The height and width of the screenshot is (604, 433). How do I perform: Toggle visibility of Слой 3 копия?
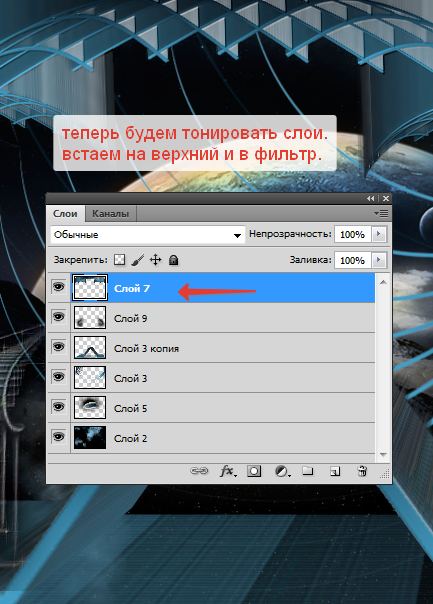tap(59, 347)
